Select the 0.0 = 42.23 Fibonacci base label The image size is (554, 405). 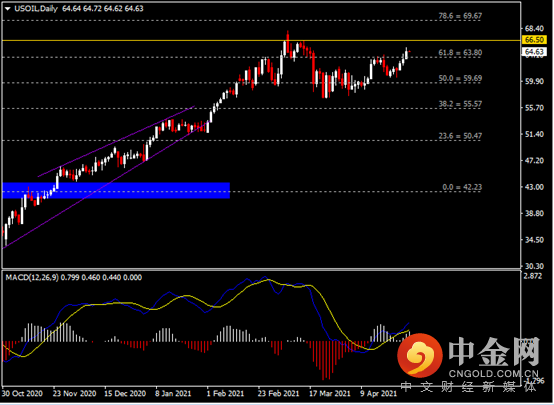click(462, 187)
